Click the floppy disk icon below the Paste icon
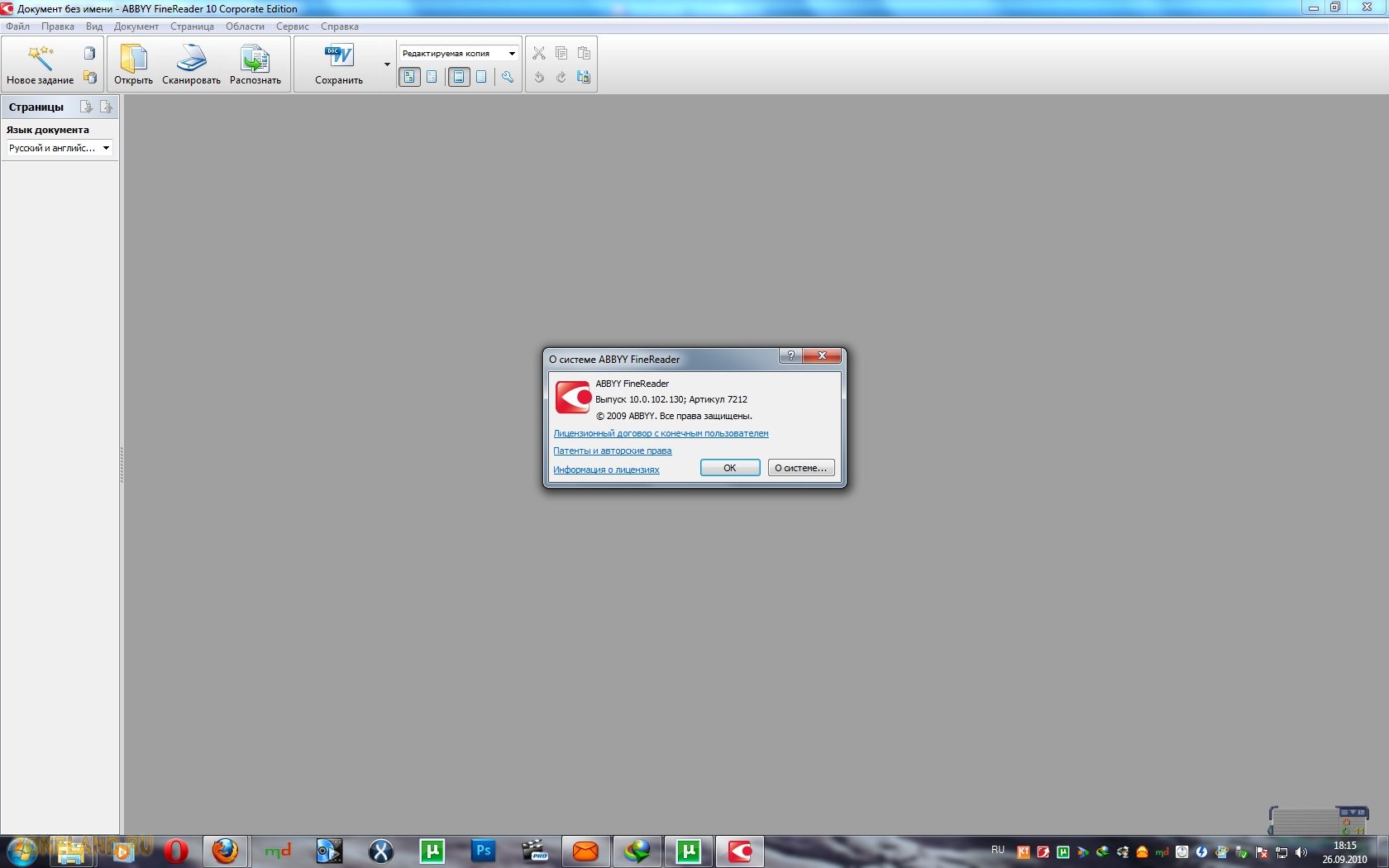Viewport: 1389px width, 868px height. point(584,77)
